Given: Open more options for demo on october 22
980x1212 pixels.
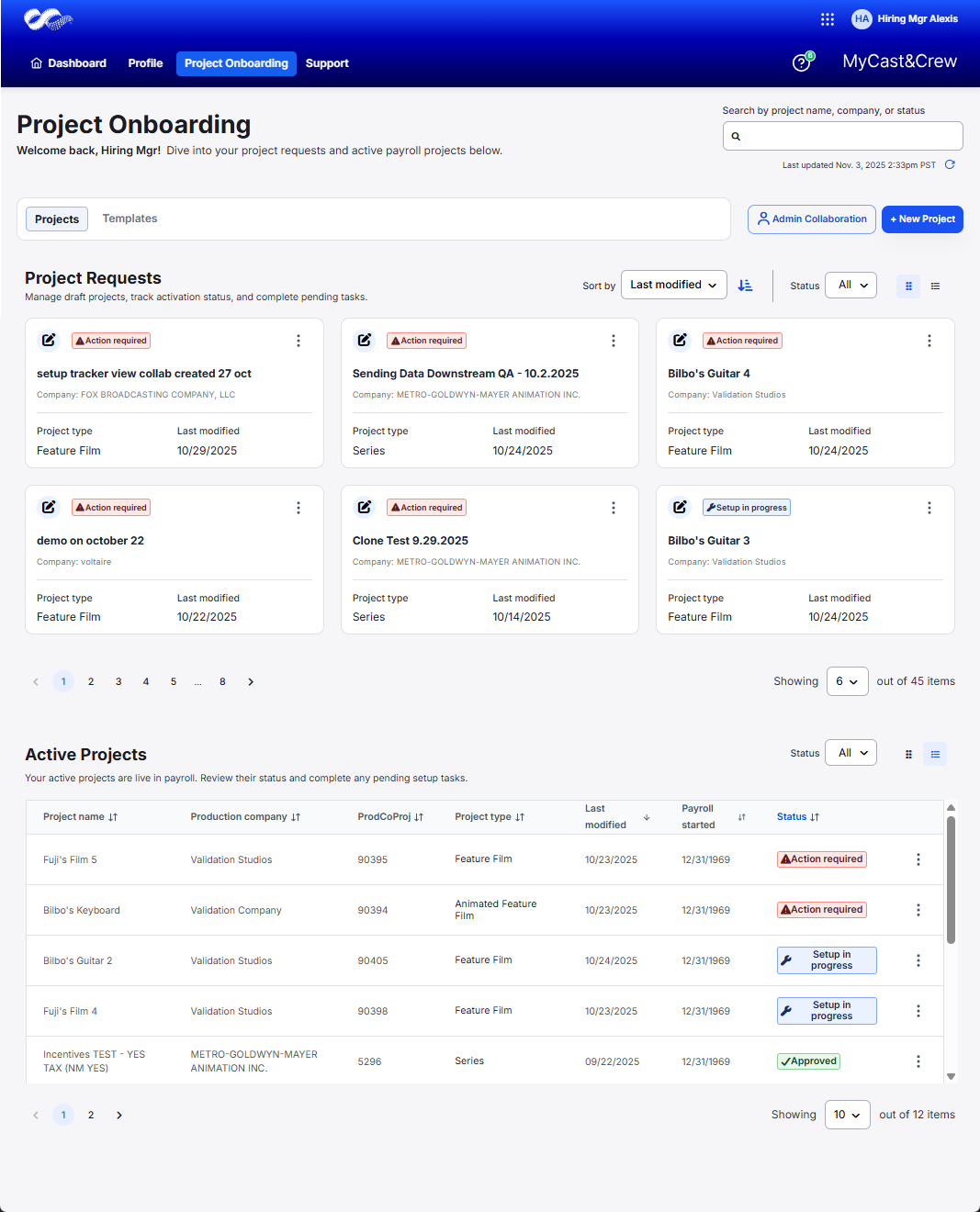Looking at the screenshot, I should [299, 508].
